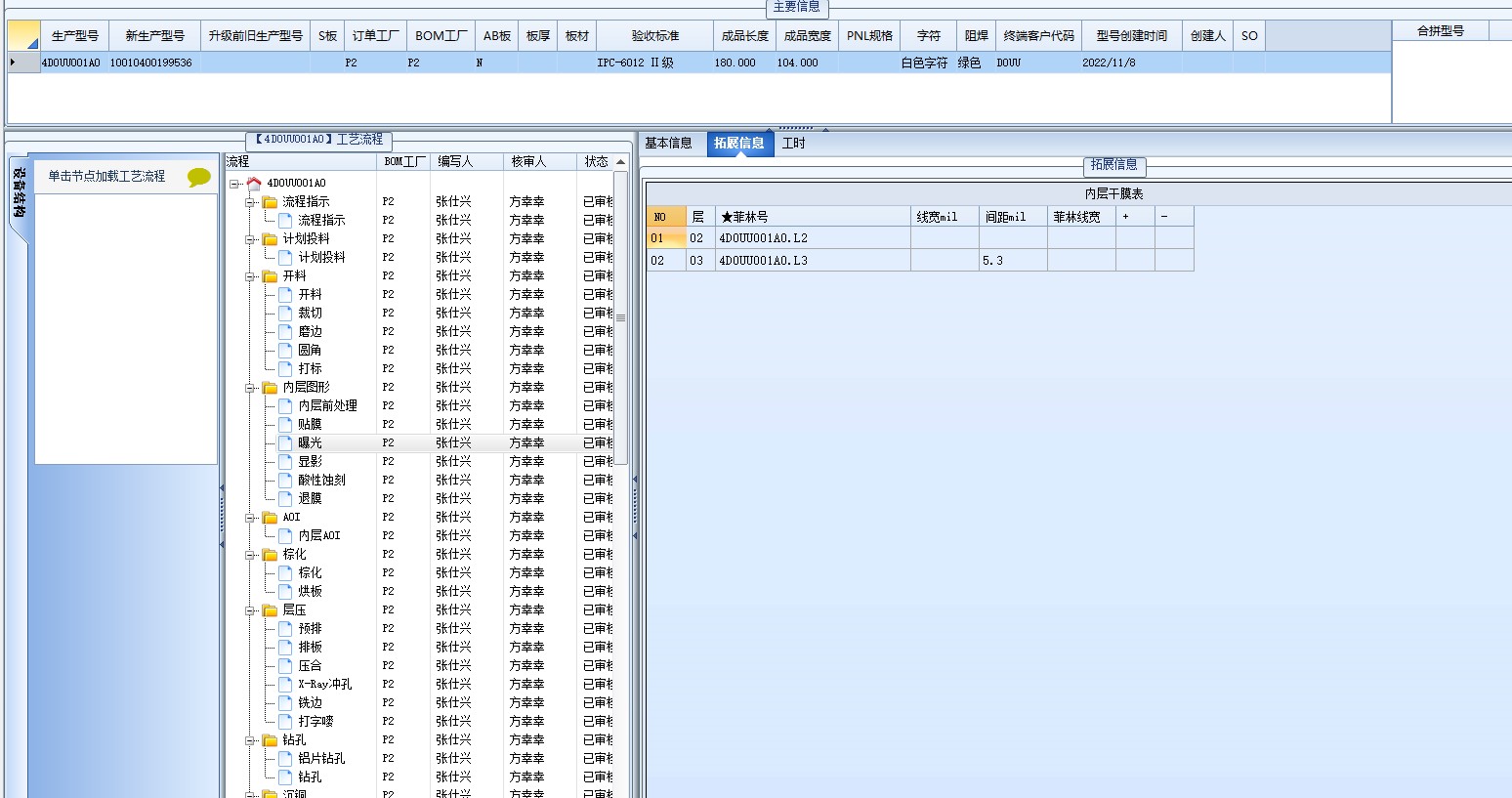Click the home icon of root node 4D0UU001A0
The image size is (1512, 798).
click(x=254, y=183)
